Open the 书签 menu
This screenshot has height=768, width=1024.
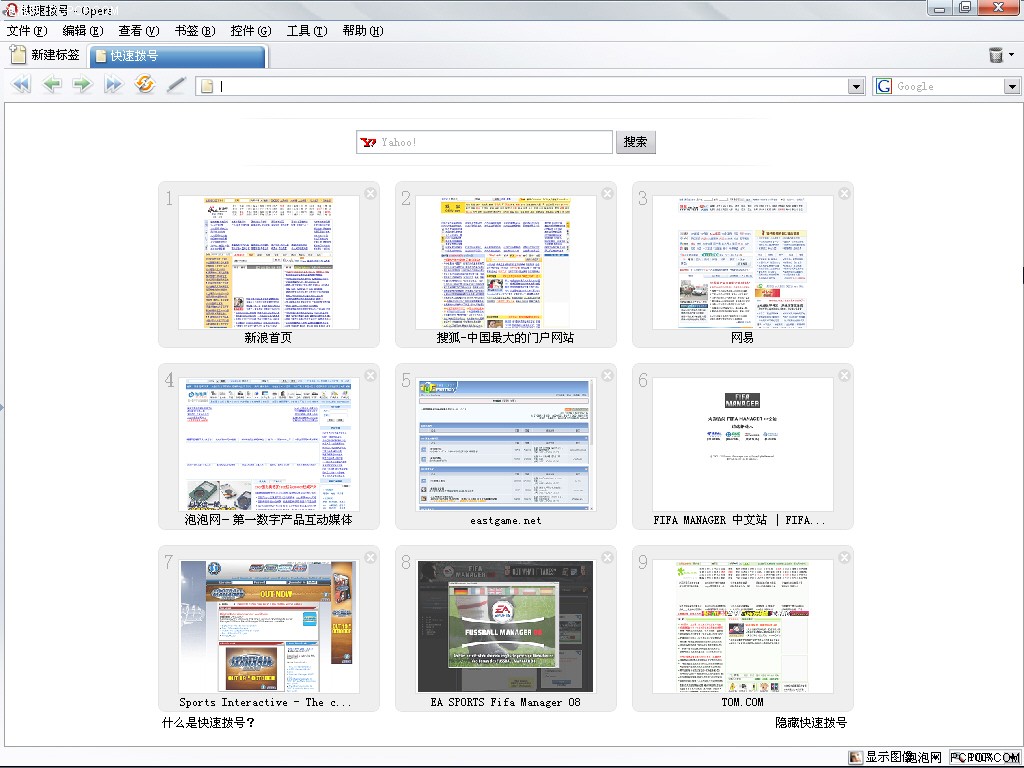pyautogui.click(x=195, y=31)
